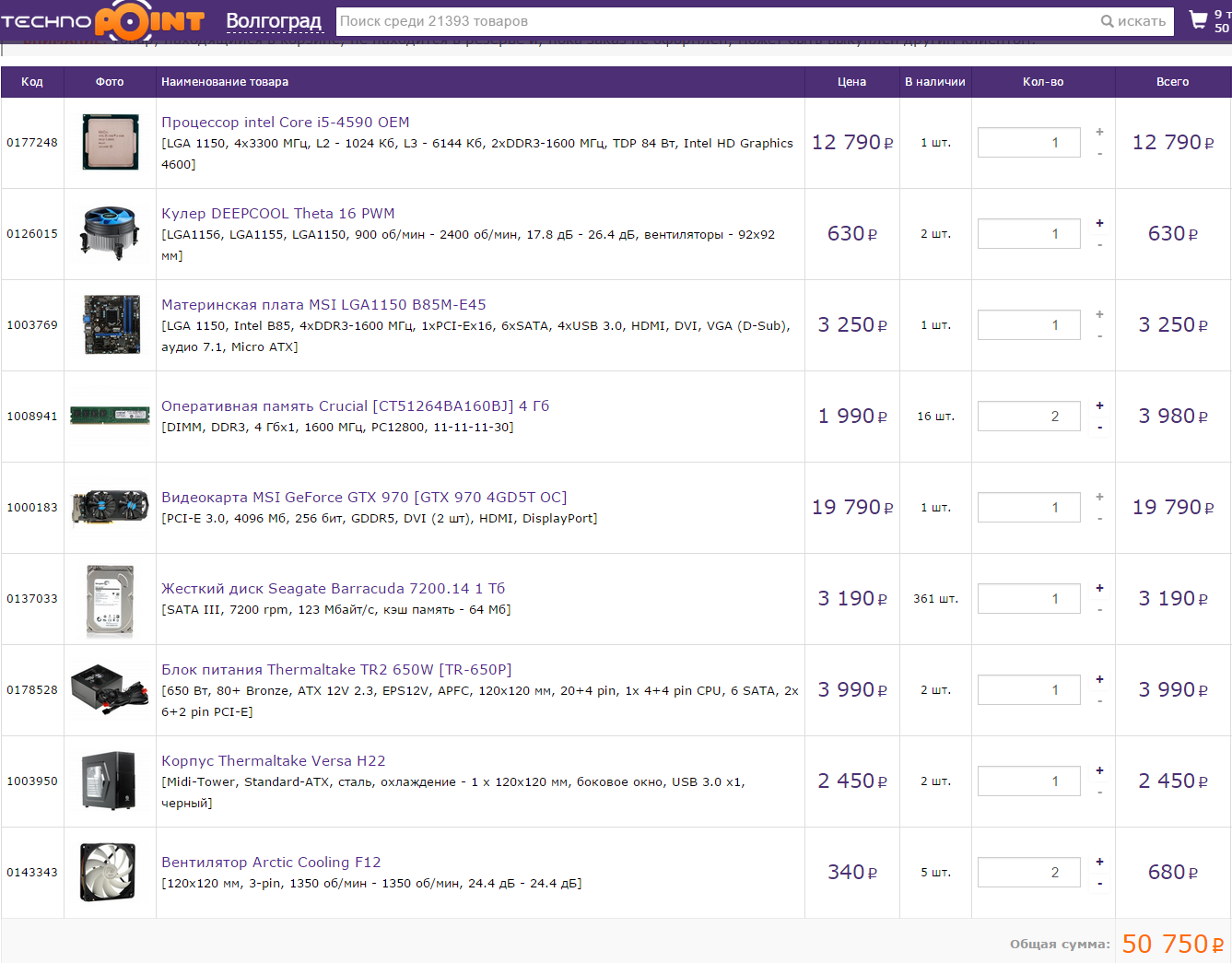Increase Thermaltake TR2 650W power supply count
Image resolution: width=1232 pixels, height=963 pixels.
[1099, 679]
